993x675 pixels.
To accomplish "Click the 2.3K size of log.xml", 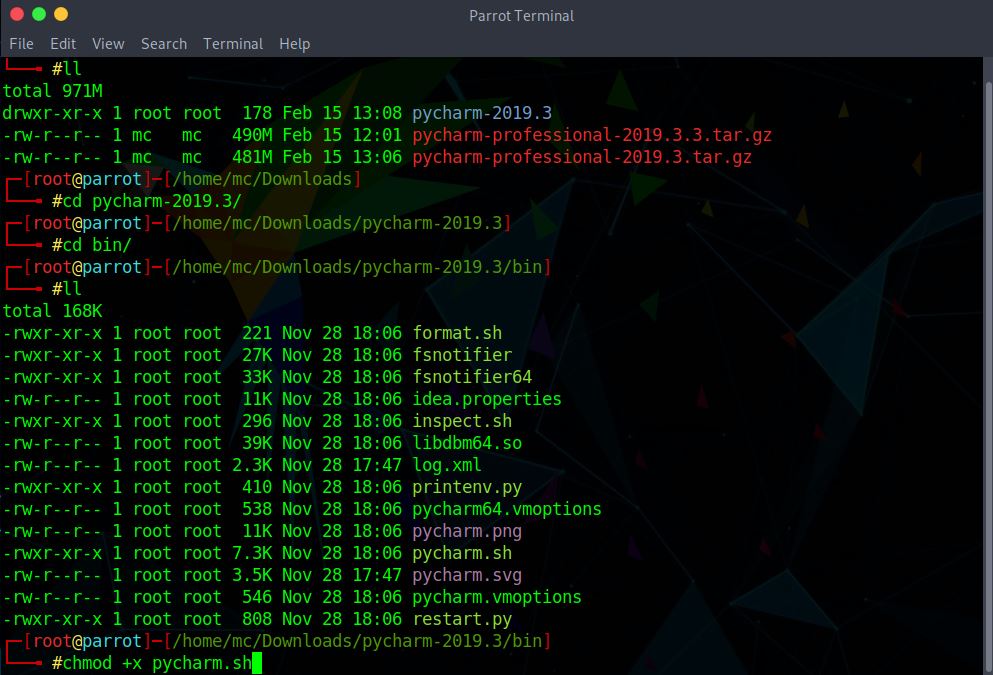I will pos(252,465).
